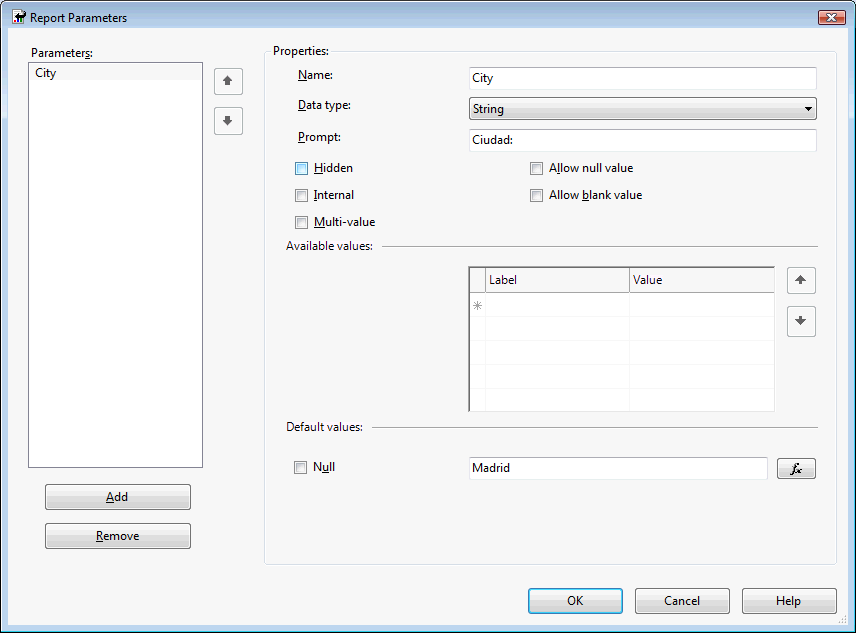Check the Null default value box
856x633 pixels.
301,467
